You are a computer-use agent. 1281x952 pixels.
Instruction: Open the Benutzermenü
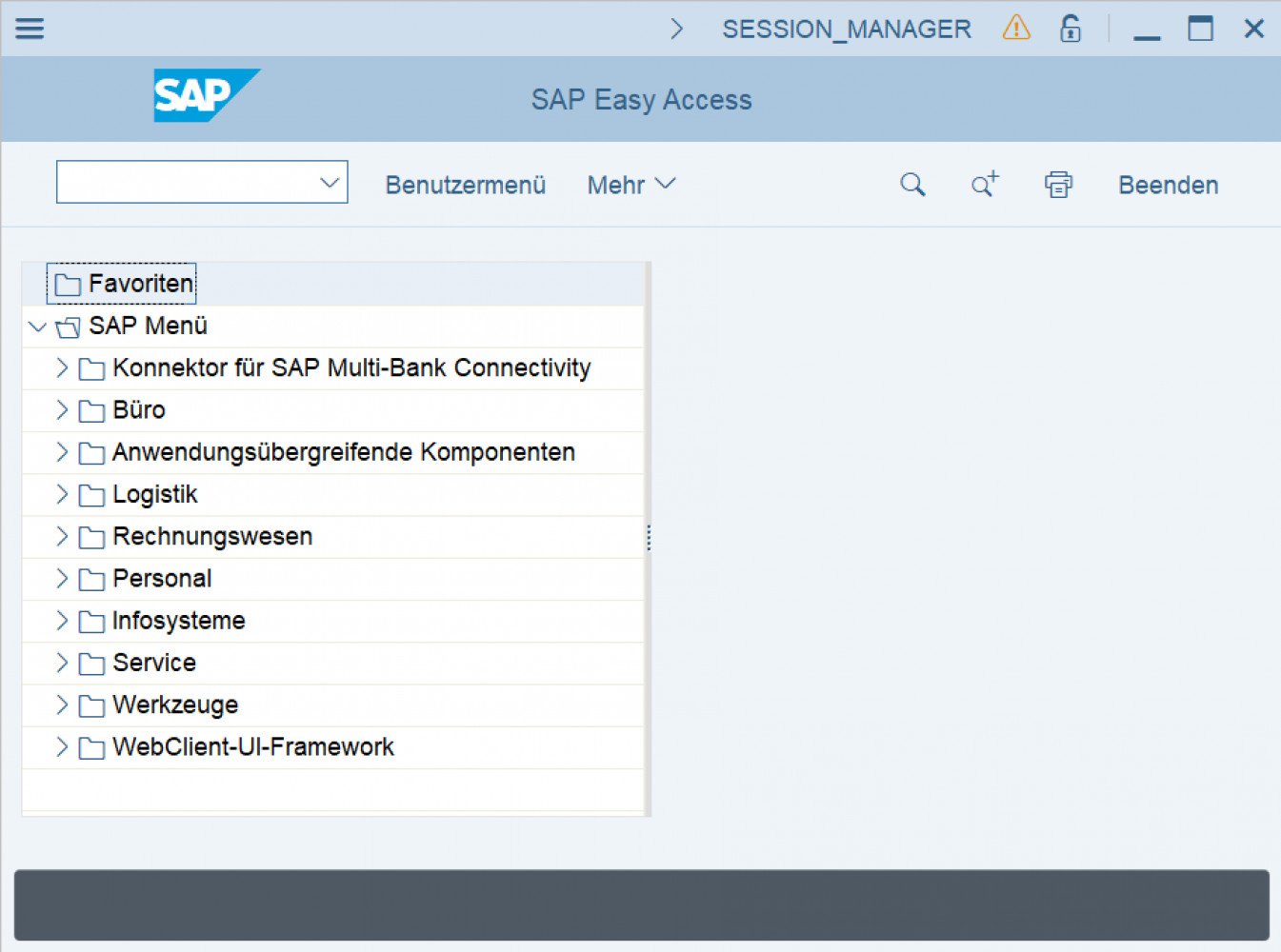(465, 185)
